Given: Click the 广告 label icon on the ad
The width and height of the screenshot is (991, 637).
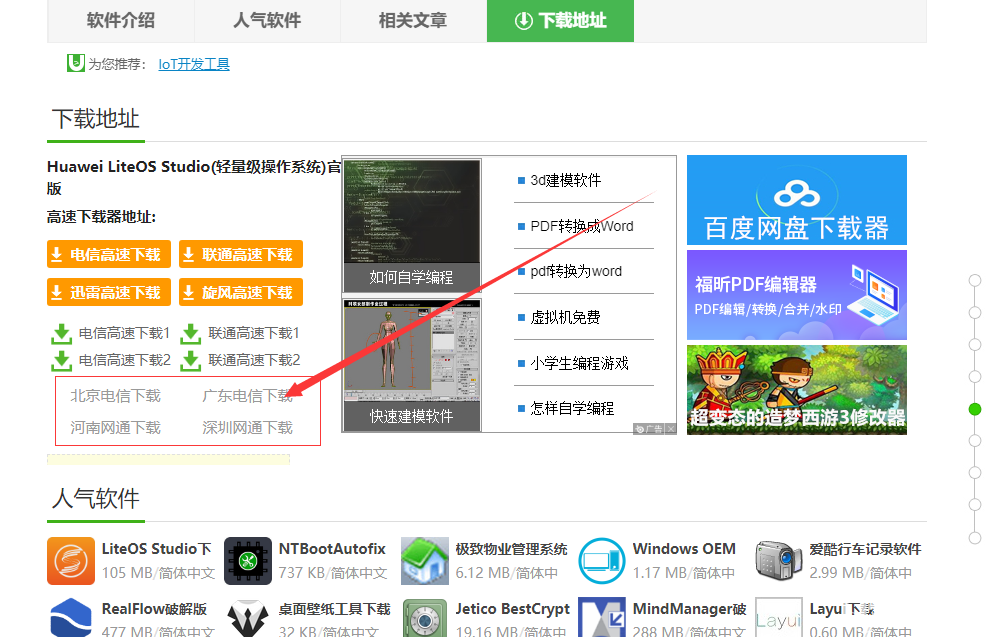Looking at the screenshot, I should pyautogui.click(x=649, y=429).
